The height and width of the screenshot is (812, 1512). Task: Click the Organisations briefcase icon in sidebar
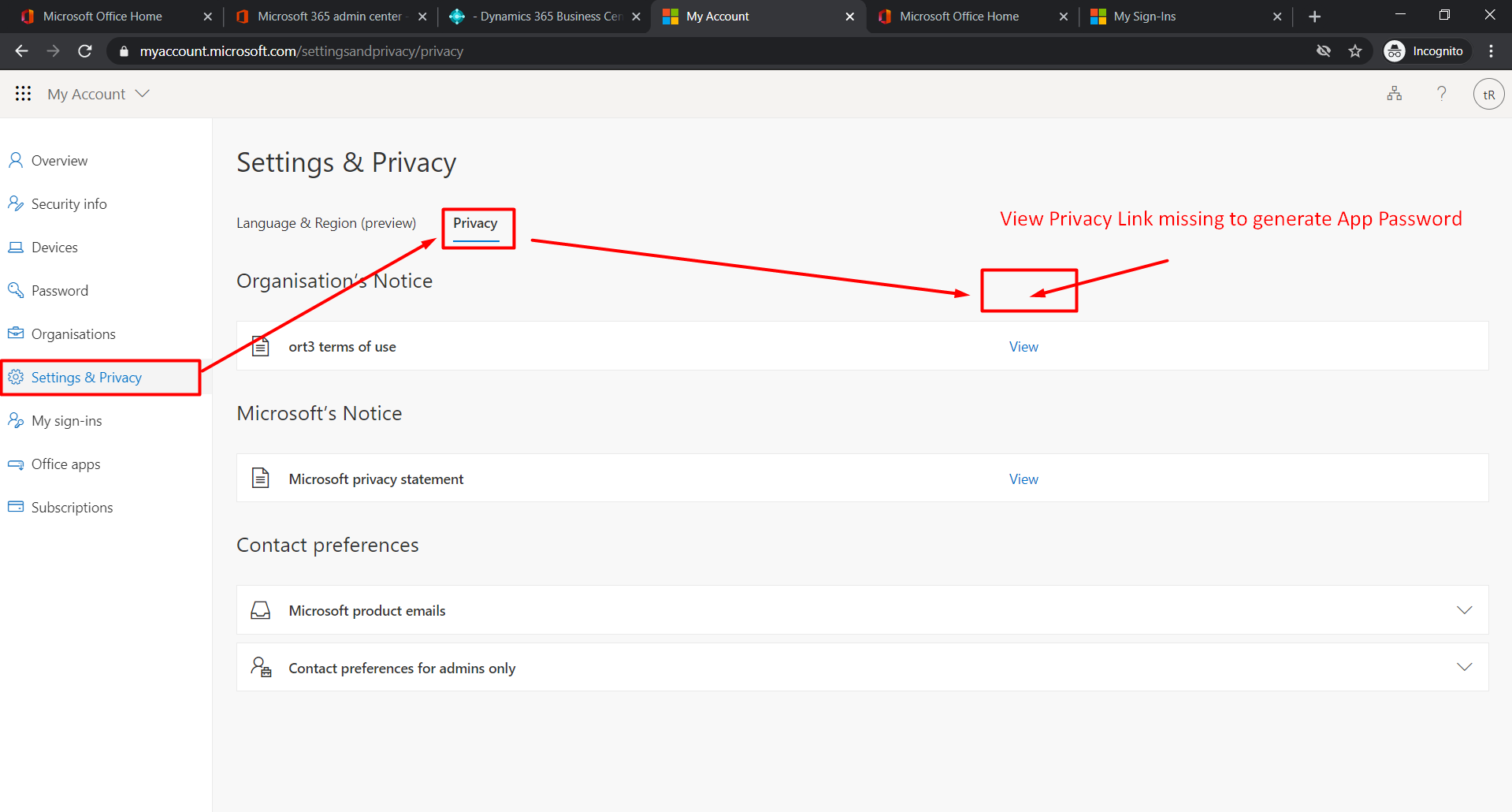(16, 333)
